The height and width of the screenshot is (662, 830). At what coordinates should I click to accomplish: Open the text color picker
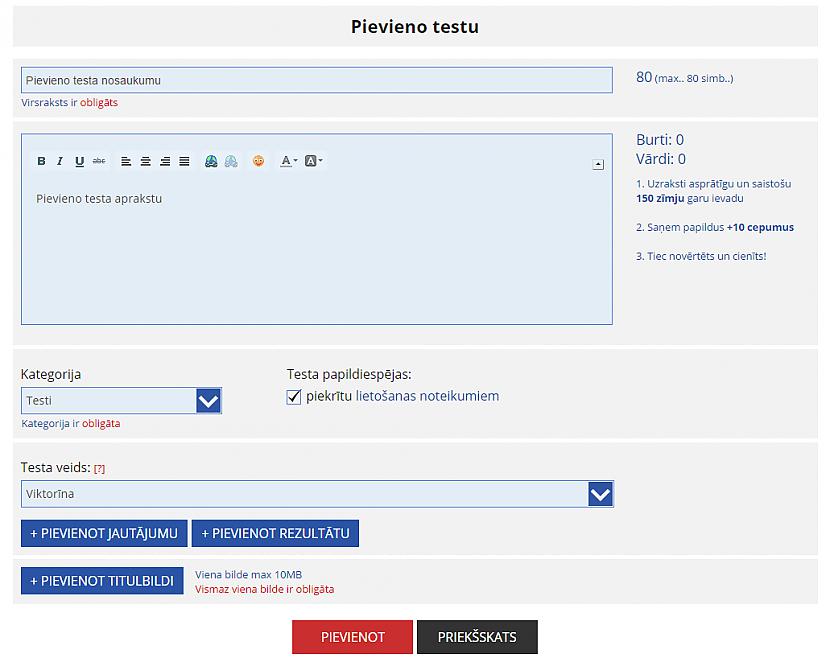click(x=288, y=161)
